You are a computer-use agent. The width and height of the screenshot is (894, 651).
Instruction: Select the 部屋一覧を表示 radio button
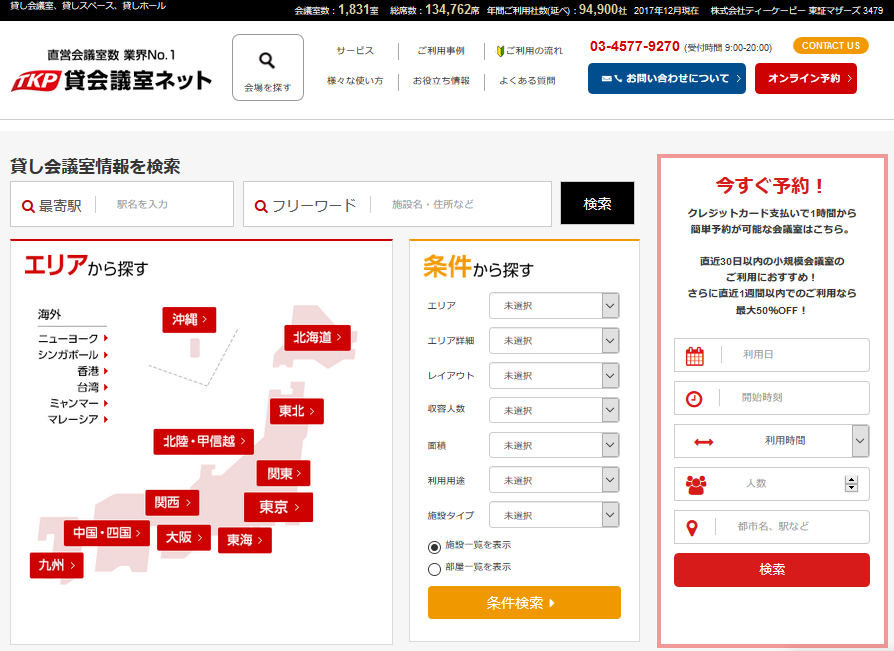tap(434, 569)
